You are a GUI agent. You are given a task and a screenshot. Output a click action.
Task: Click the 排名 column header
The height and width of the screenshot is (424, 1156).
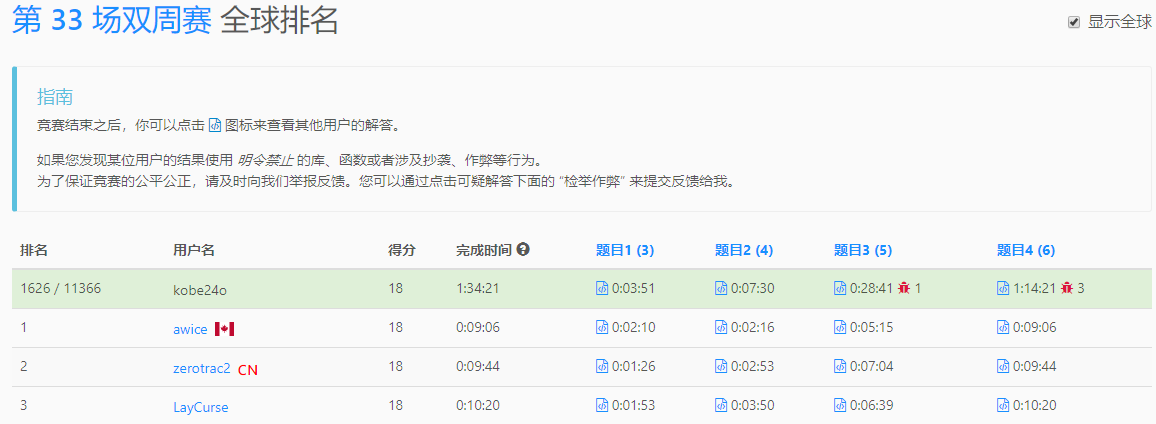[x=34, y=250]
